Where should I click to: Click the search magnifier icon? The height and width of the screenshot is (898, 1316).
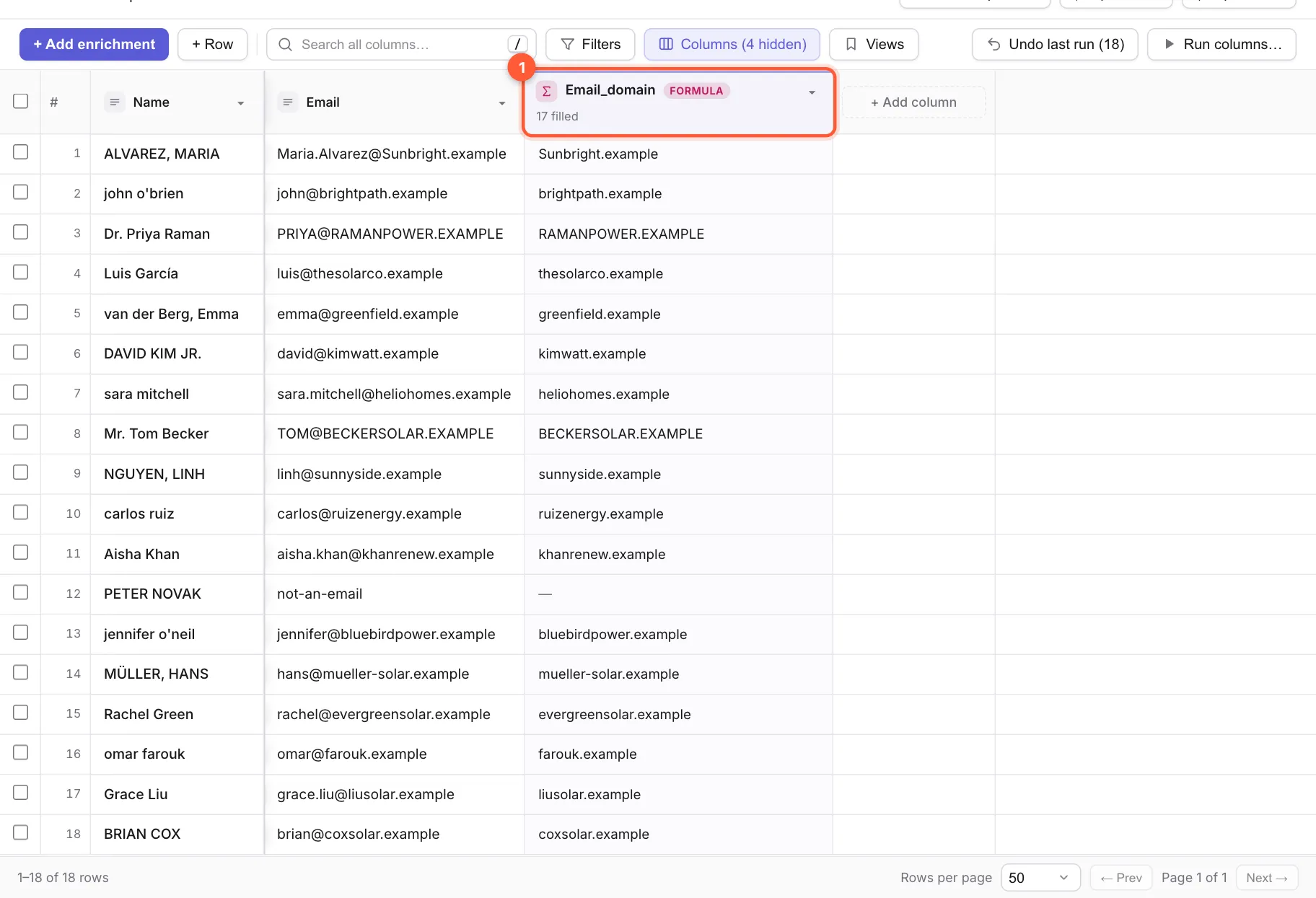click(285, 45)
